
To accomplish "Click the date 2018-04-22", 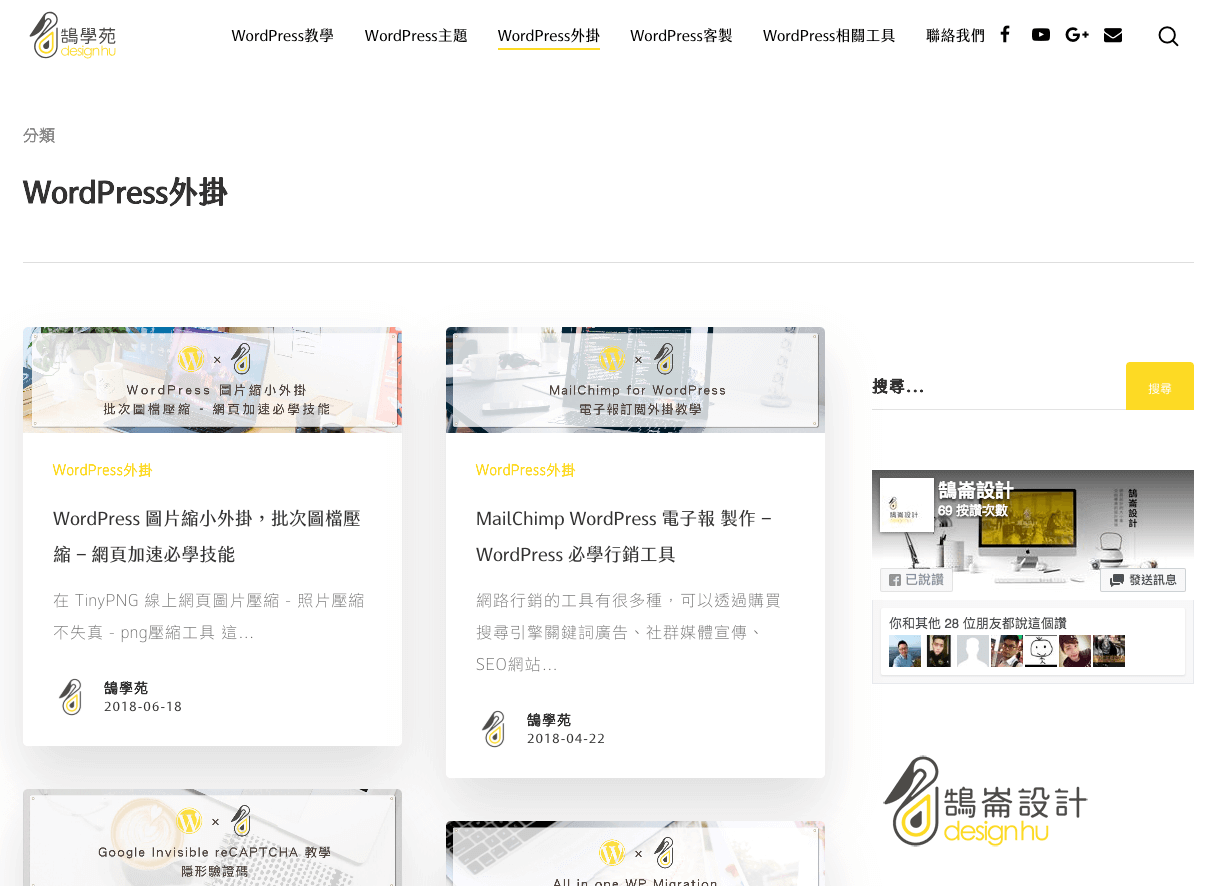I will click(566, 739).
